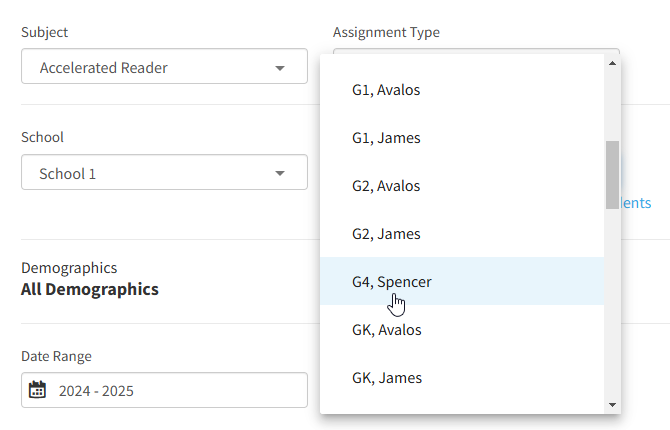Choose G2, James option
Viewport: 670px width, 430px height.
pos(462,234)
